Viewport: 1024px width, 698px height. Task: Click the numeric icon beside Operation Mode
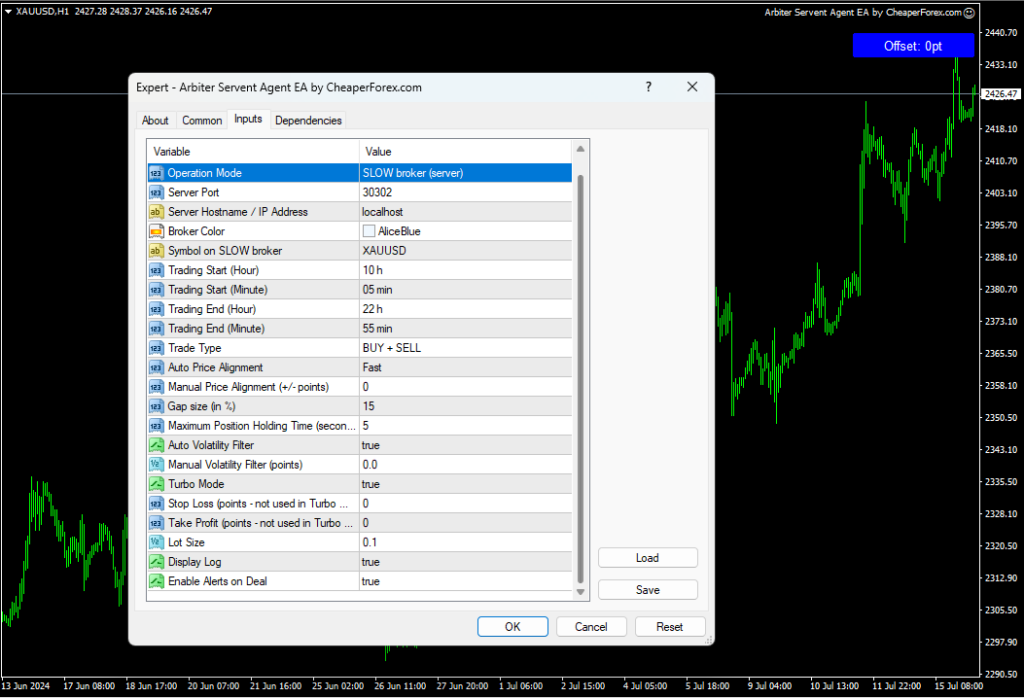click(x=157, y=173)
